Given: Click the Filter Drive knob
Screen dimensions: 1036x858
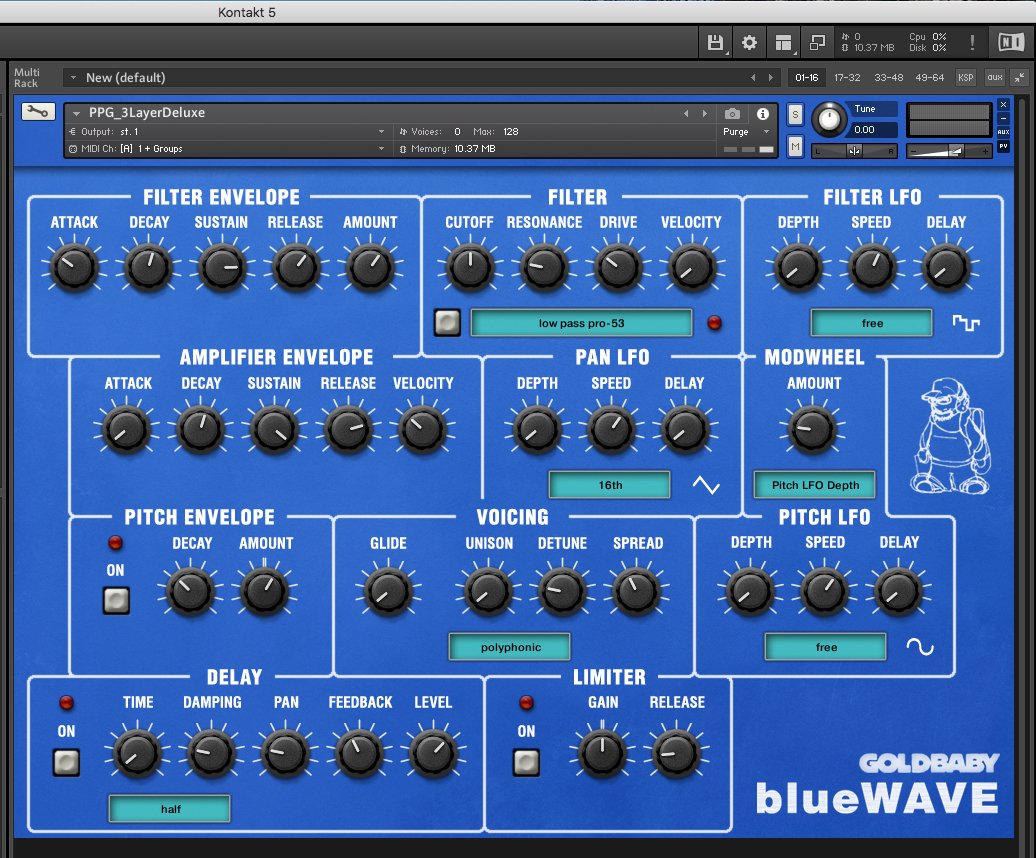Looking at the screenshot, I should 618,267.
